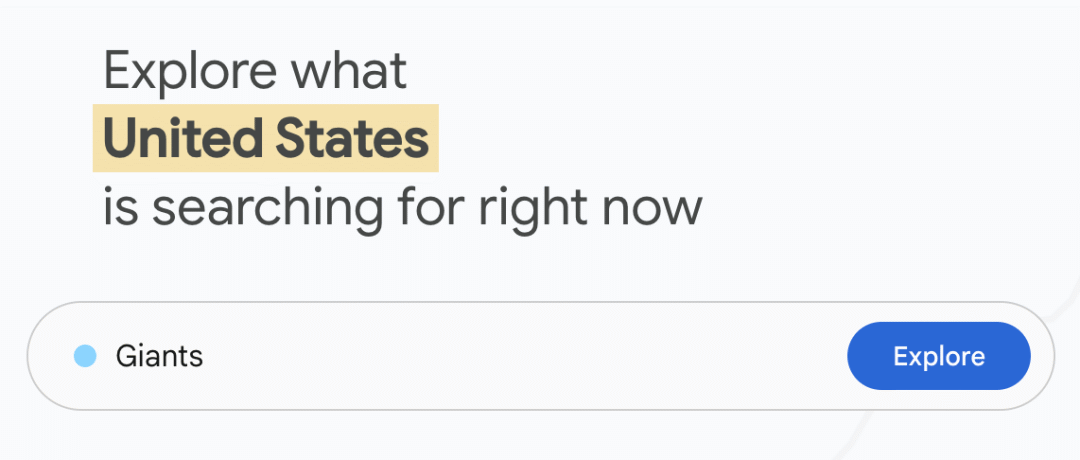Click the word "what" in the heading
The image size is (1080, 460).
pos(348,71)
